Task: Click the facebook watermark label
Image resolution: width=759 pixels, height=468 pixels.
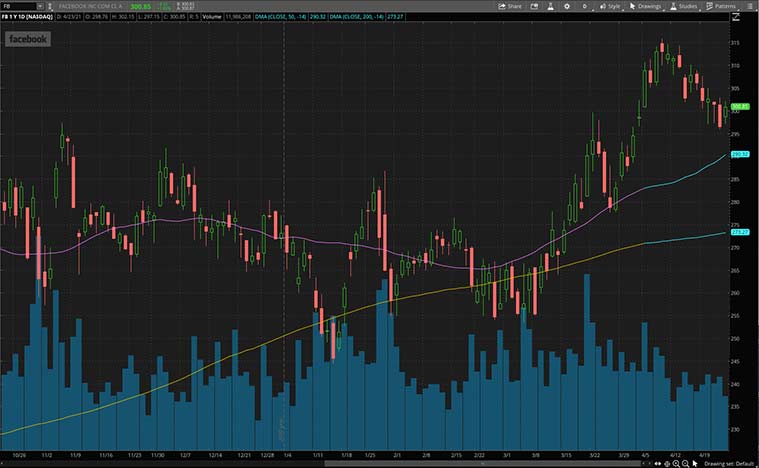Action: (x=28, y=40)
